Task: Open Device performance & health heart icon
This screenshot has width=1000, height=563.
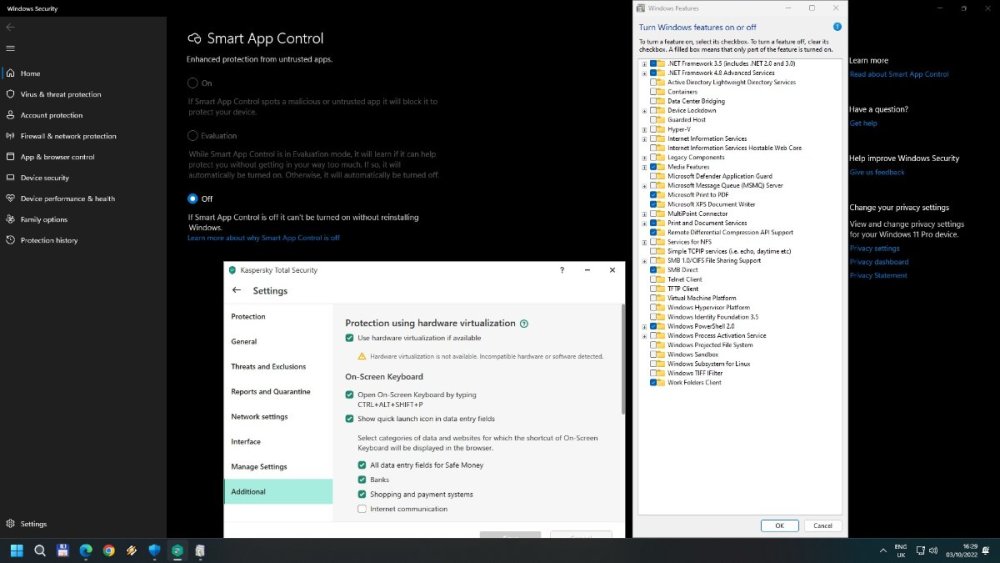Action: (10, 198)
